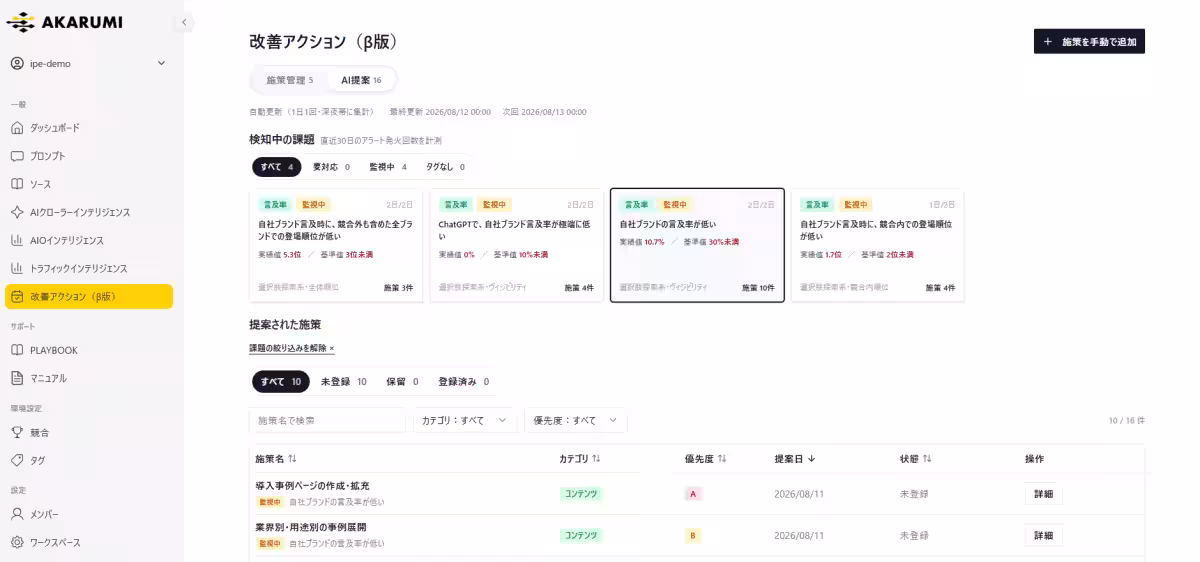Click the マニュアル document icon
Image resolution: width=1200 pixels, height=562 pixels.
point(17,378)
